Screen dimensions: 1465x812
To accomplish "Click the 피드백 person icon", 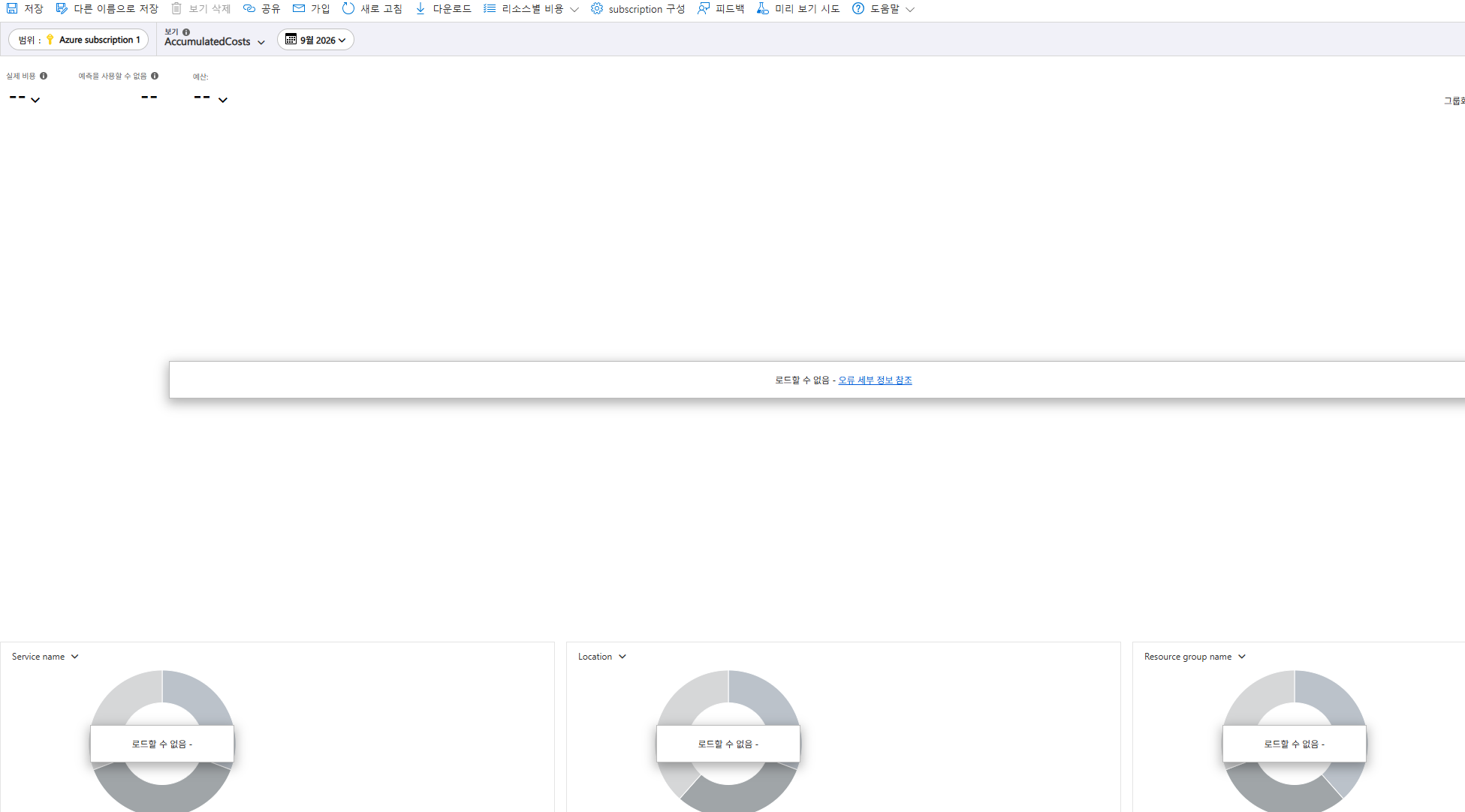I will point(704,9).
